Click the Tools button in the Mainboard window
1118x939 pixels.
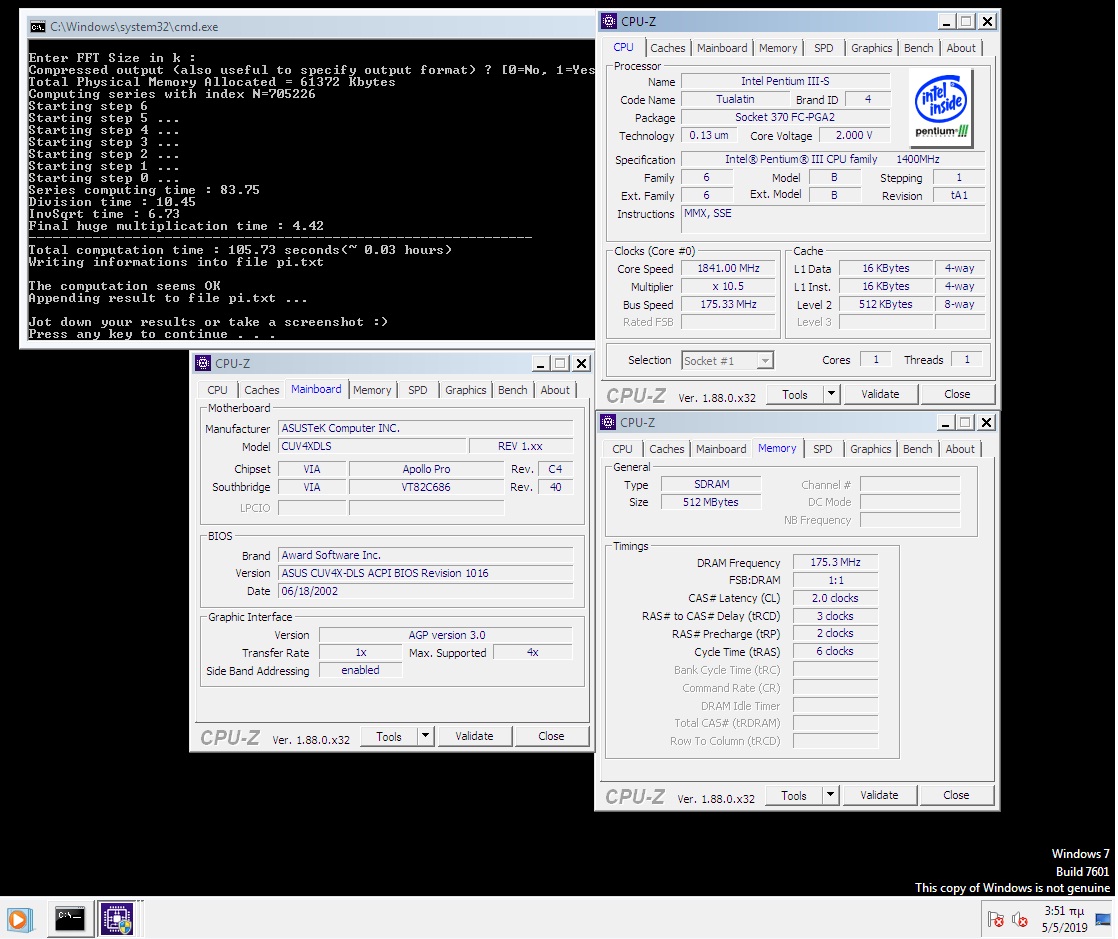tap(389, 737)
